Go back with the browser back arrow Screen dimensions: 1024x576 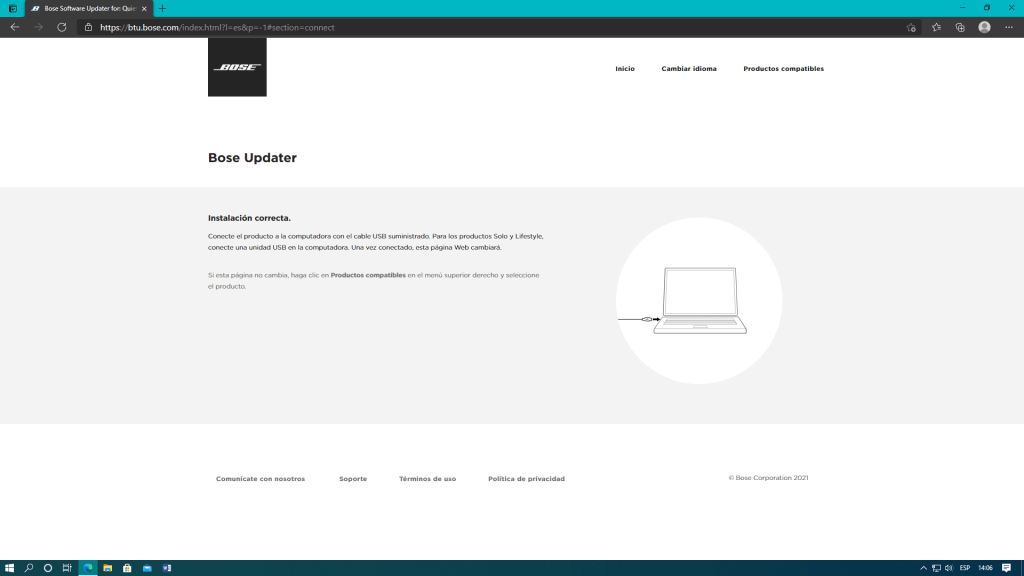[x=15, y=27]
